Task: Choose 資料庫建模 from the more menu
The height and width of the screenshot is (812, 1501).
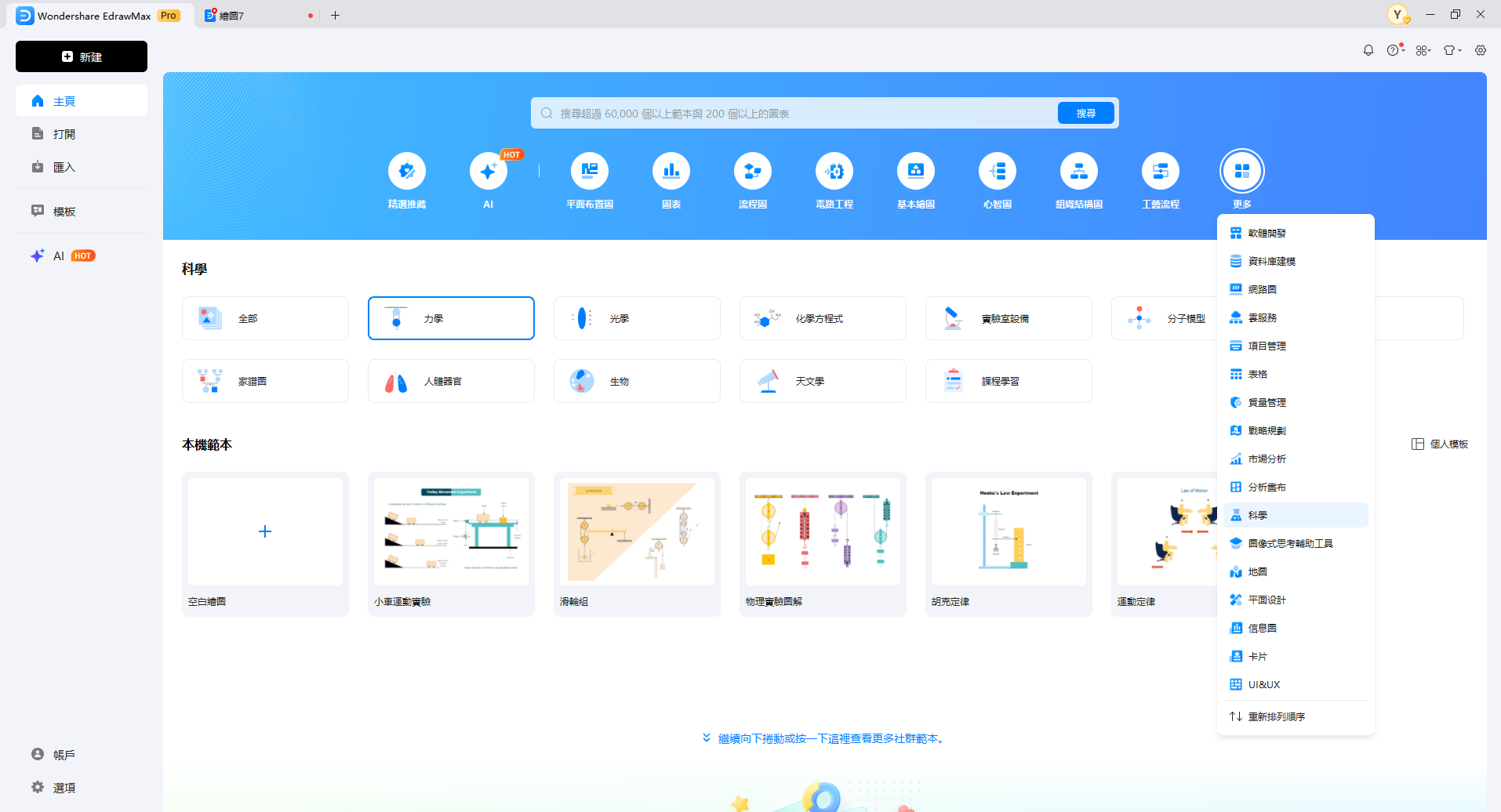Action: pyautogui.click(x=1271, y=261)
